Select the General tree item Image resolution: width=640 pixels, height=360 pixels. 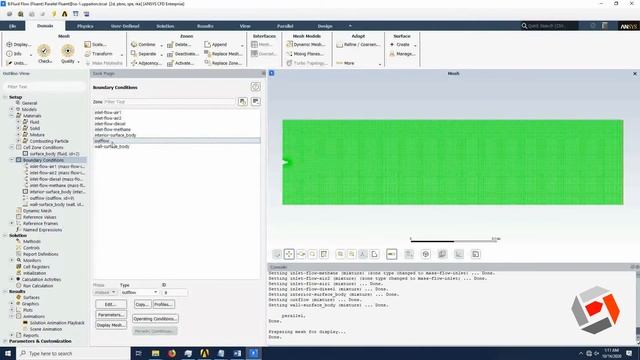pyautogui.click(x=29, y=103)
